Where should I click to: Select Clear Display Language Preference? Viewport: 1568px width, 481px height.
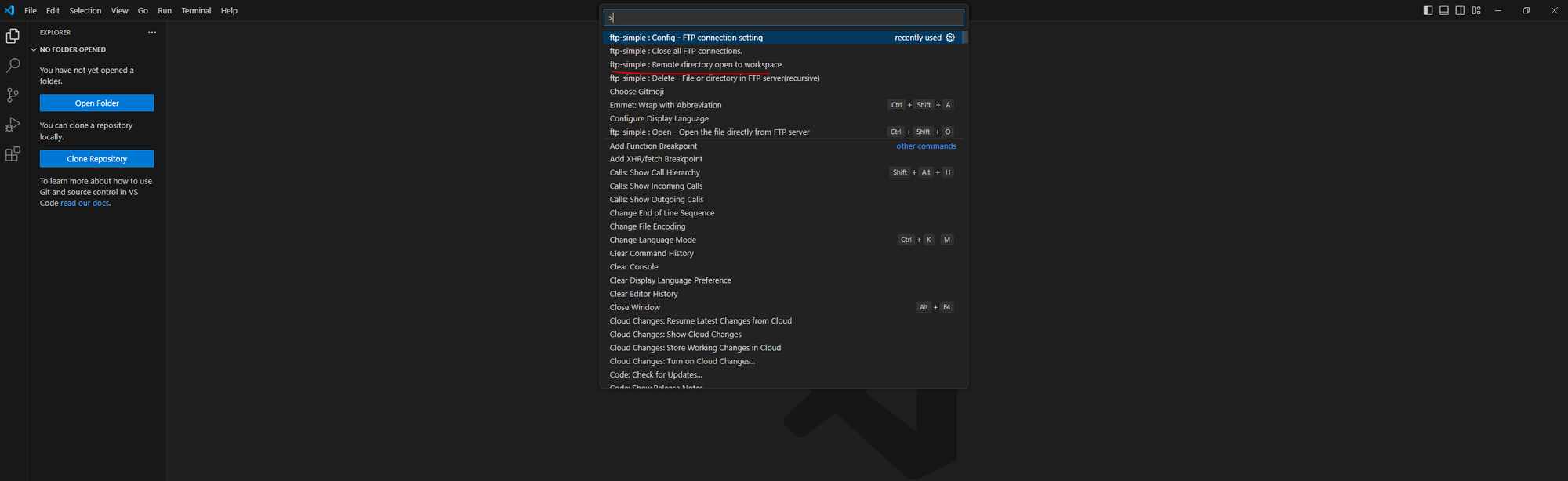[782, 280]
